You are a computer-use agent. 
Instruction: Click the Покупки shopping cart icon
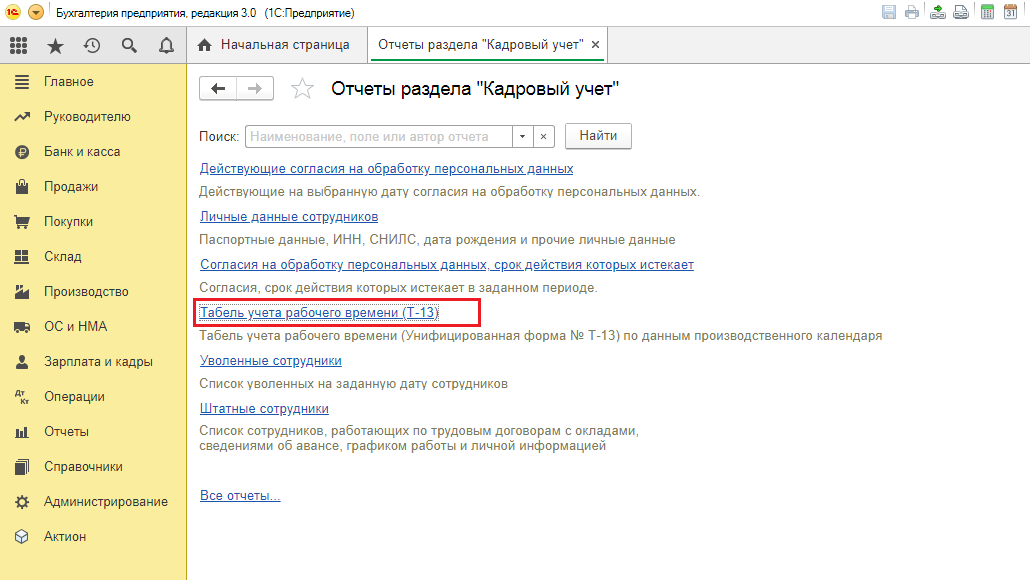coord(22,221)
